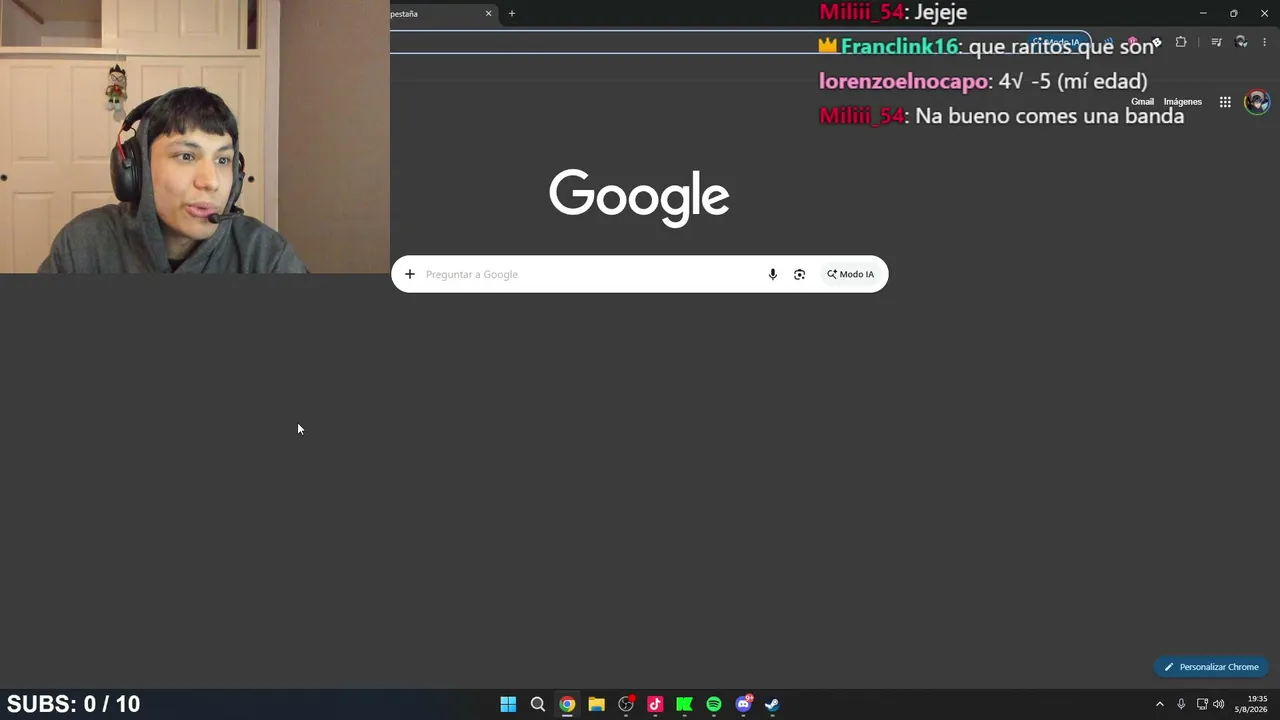This screenshot has height=720, width=1280.
Task: Open the Windows Start menu
Action: (508, 704)
